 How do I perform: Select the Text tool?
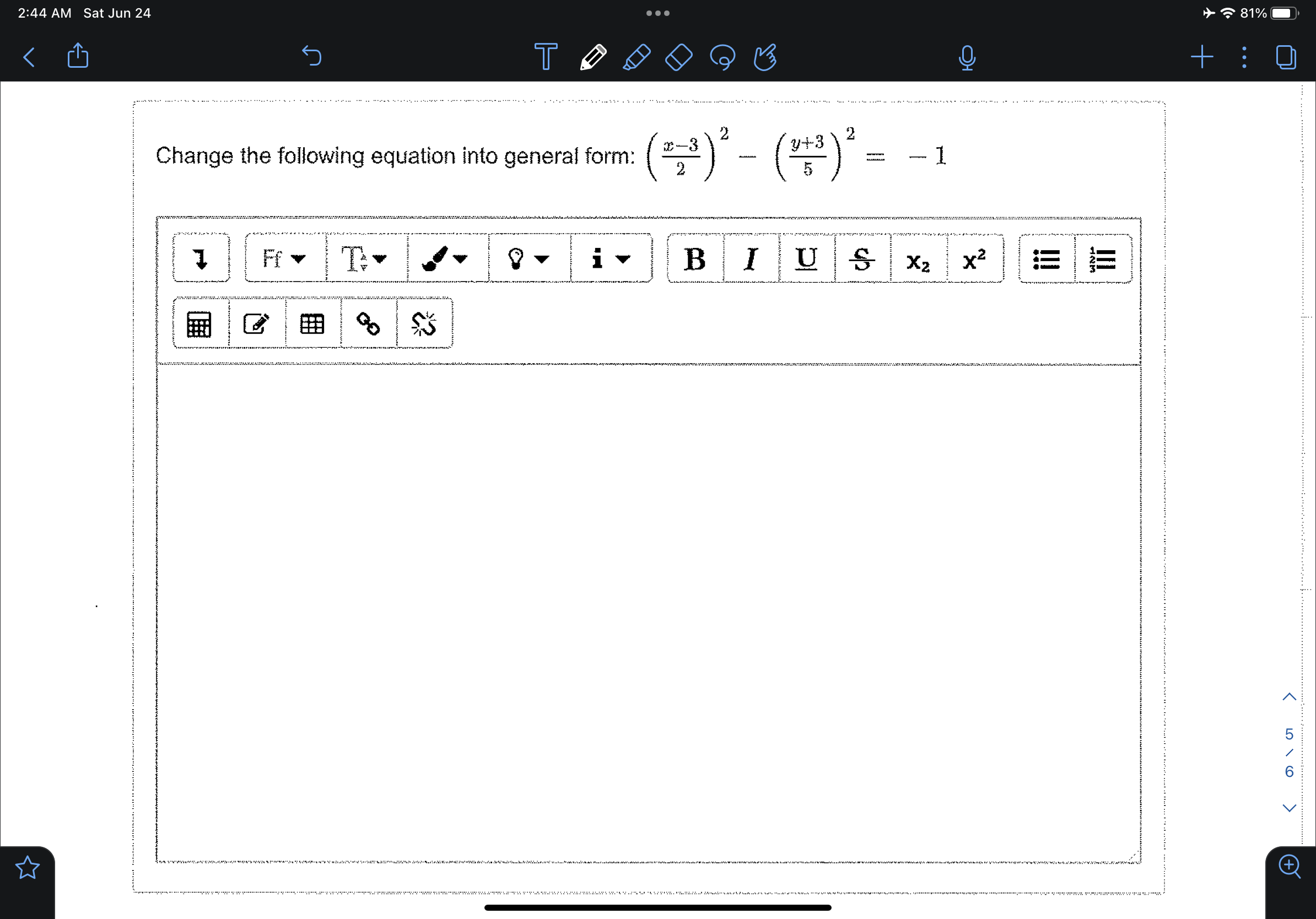[545, 57]
